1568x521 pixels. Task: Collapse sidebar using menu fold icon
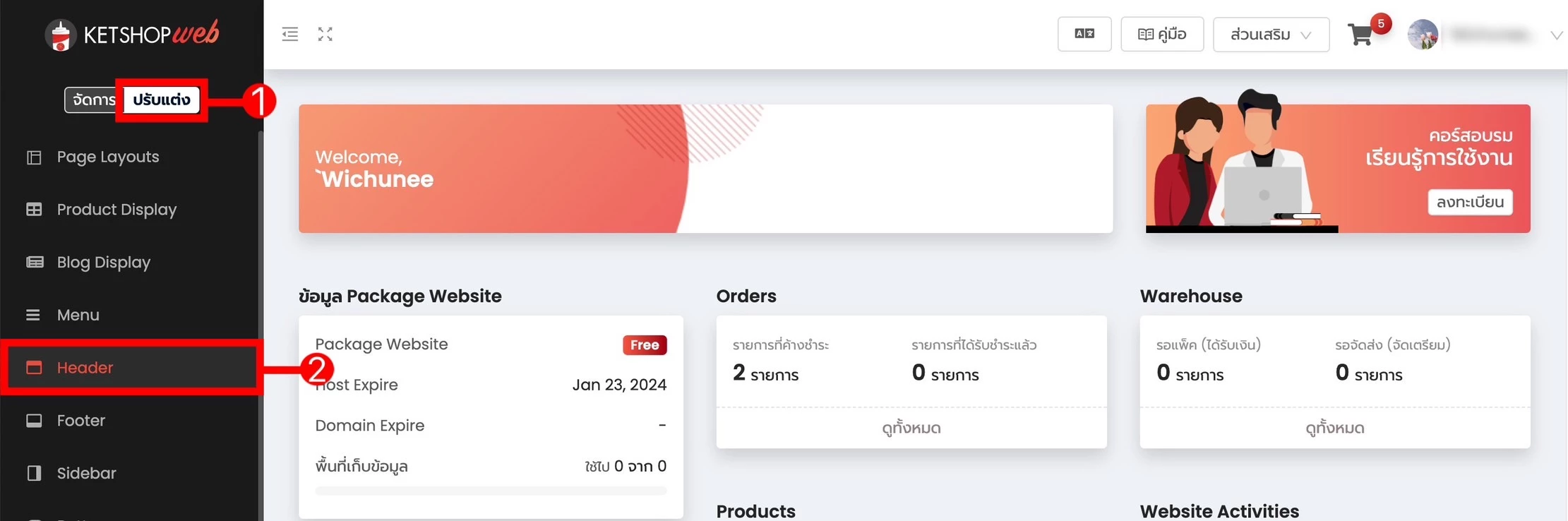[290, 34]
